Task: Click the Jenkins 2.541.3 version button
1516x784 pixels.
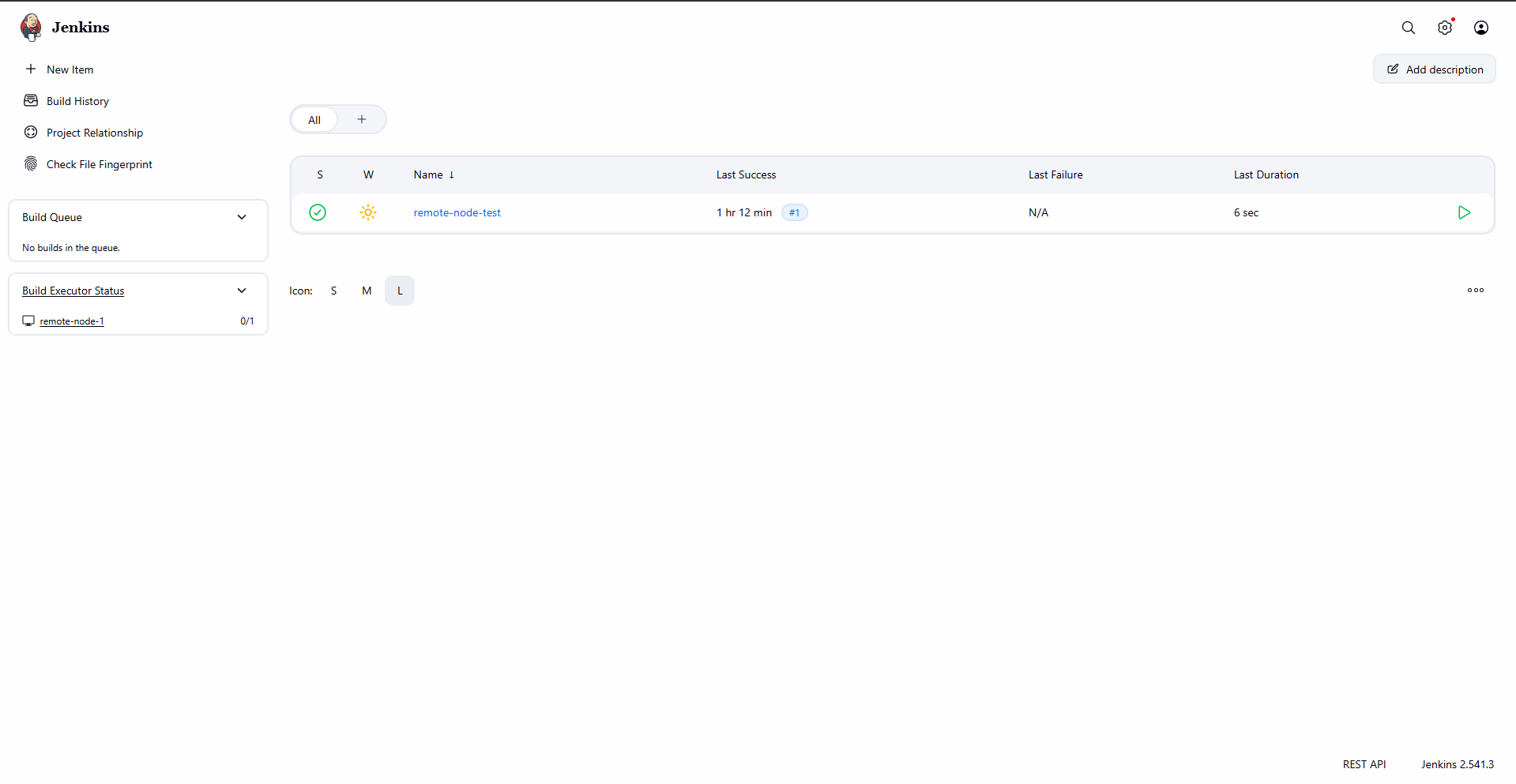Action: coord(1458,764)
